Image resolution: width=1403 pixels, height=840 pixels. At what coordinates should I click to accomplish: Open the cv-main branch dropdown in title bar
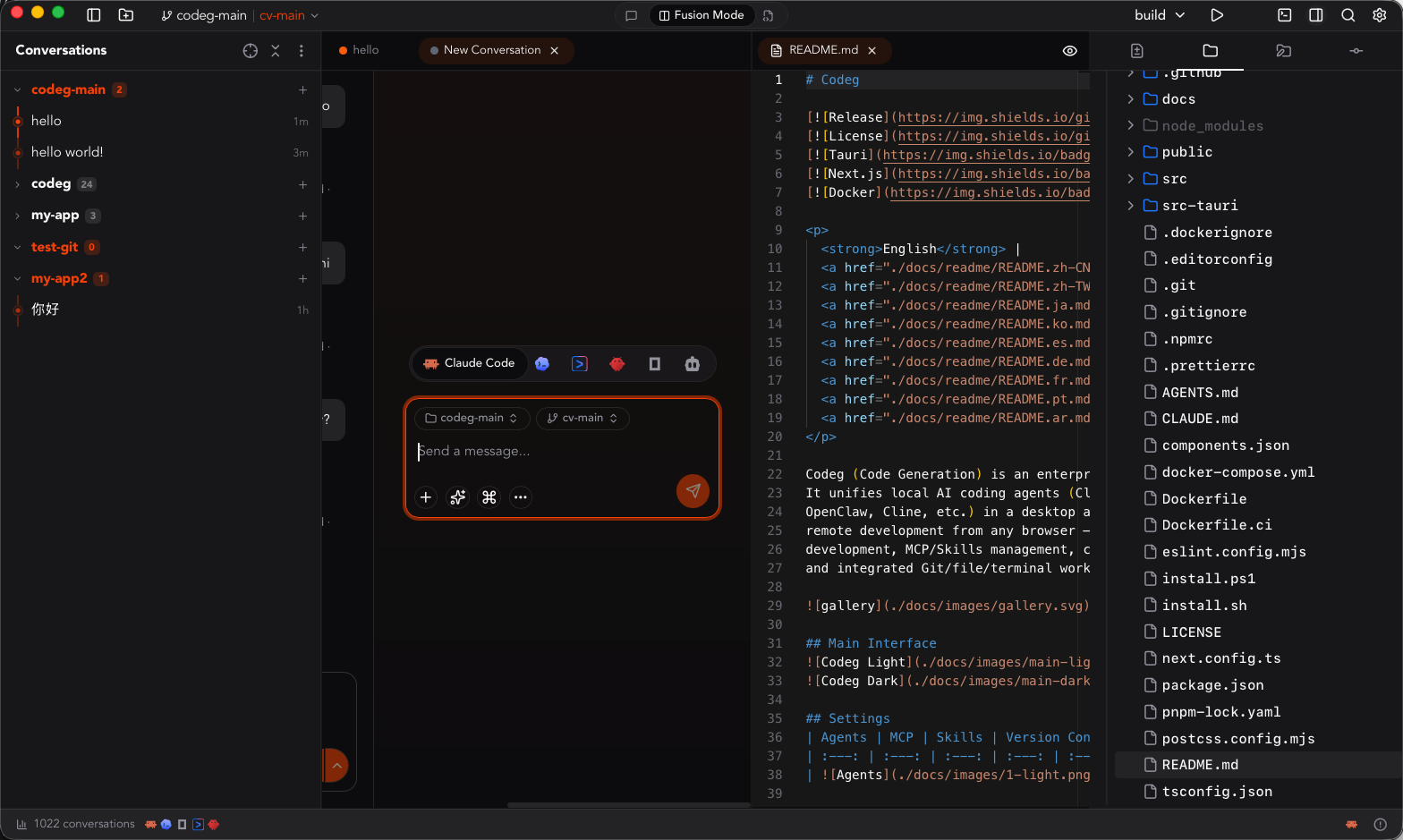point(289,15)
